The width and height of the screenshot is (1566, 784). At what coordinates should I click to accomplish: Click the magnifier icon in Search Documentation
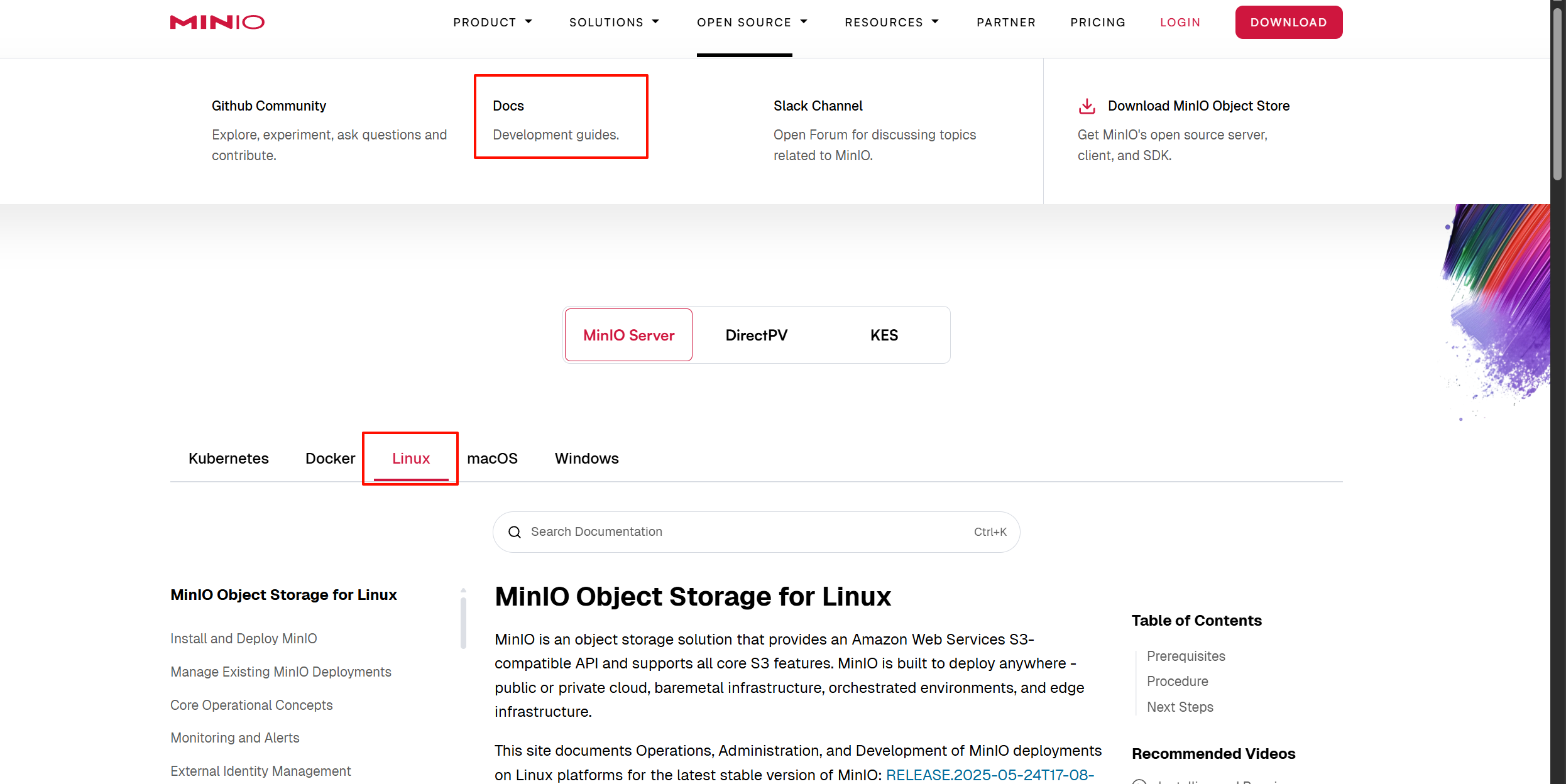point(515,532)
